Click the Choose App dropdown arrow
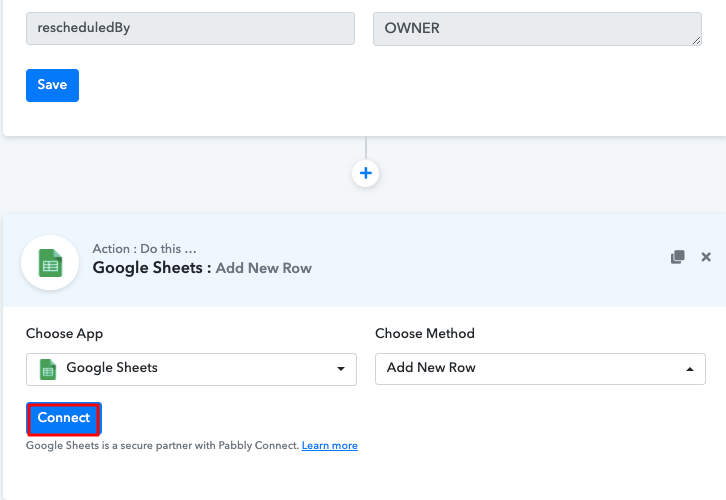 coord(341,369)
